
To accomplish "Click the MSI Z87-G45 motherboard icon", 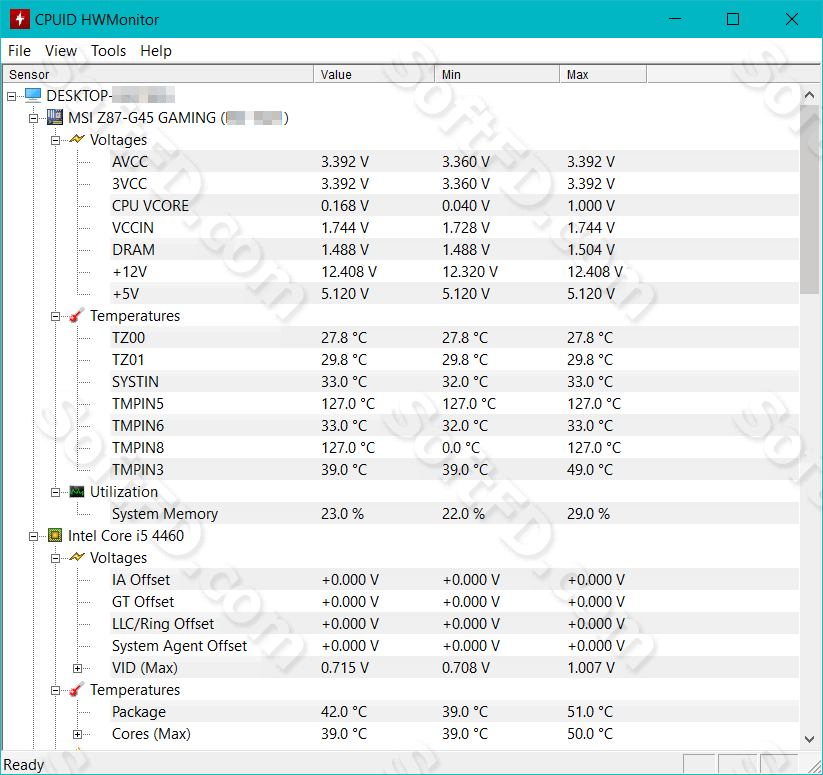I will point(55,117).
